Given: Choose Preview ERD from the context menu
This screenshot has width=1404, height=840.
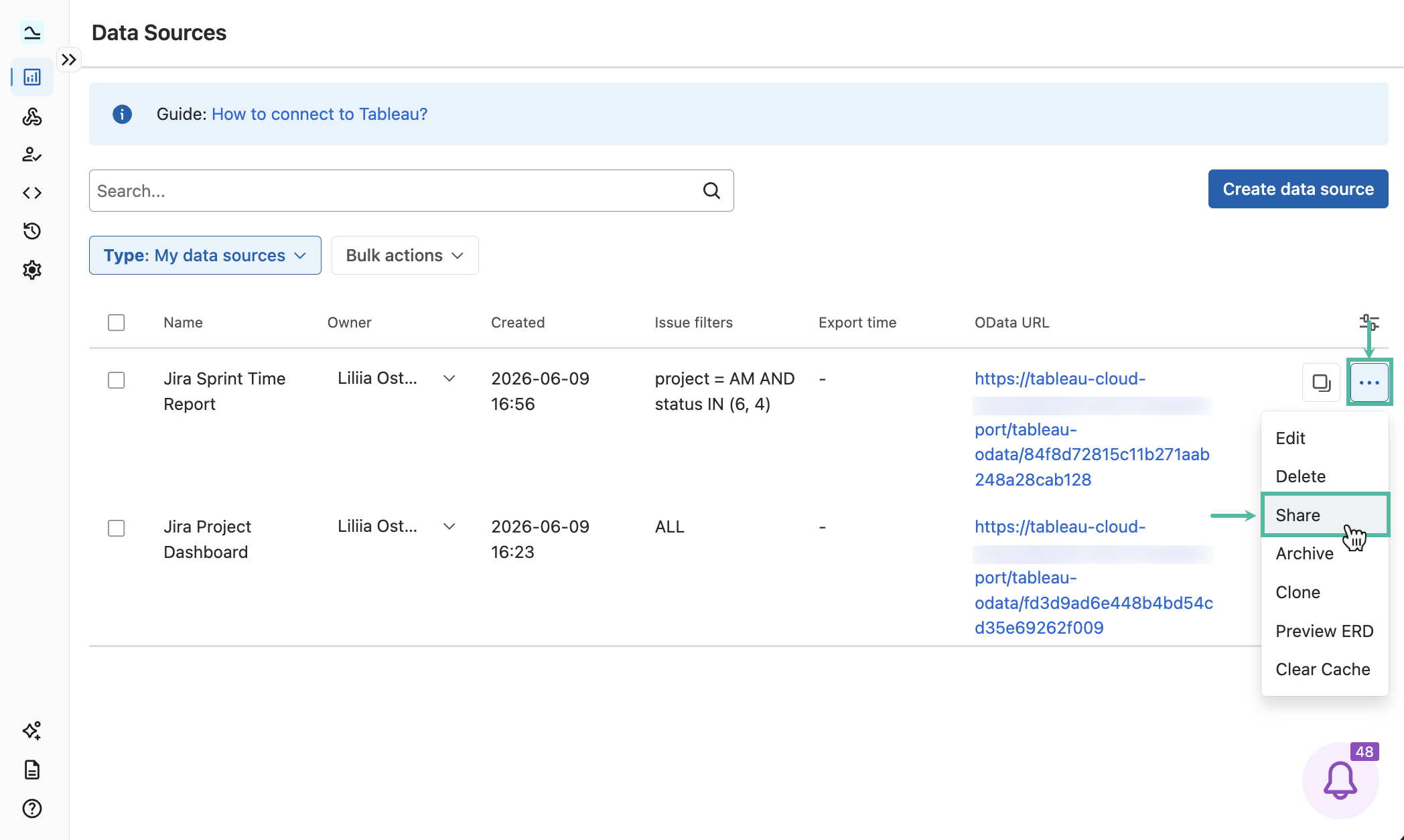Looking at the screenshot, I should 1325,631.
